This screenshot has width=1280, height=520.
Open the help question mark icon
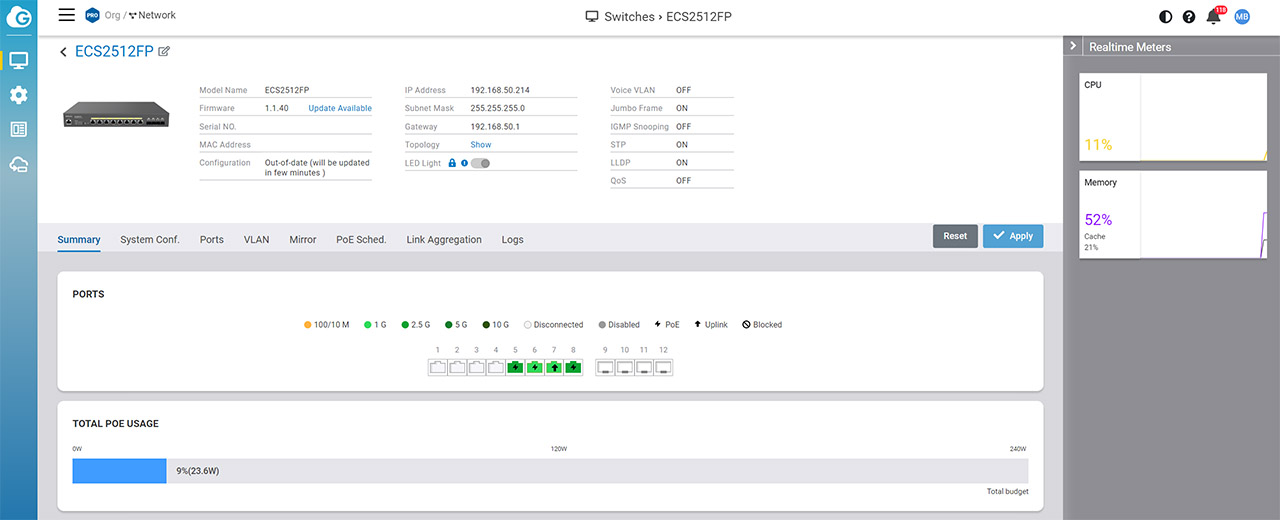pos(1189,17)
